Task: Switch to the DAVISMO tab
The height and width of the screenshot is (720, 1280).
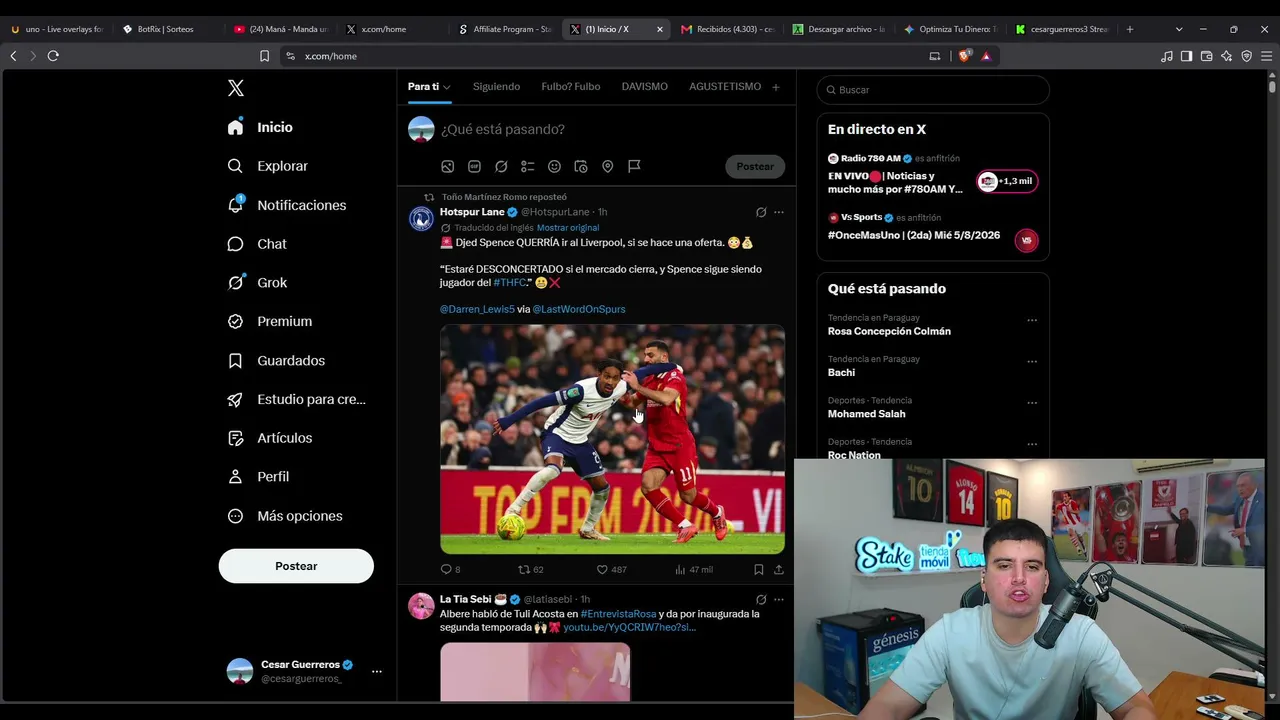Action: pyautogui.click(x=644, y=87)
